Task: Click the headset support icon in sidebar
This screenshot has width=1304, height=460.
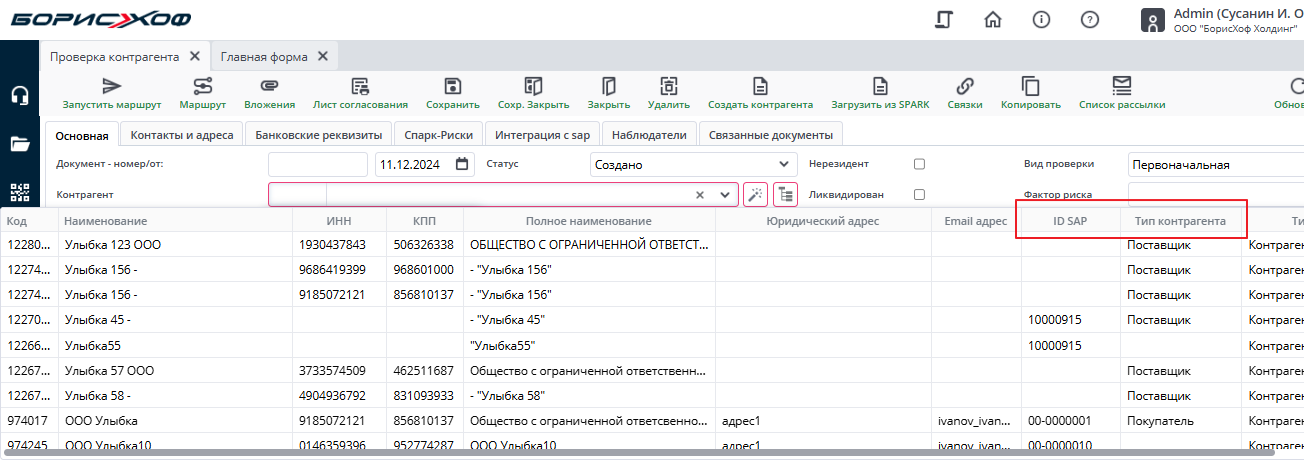Action: 20,96
